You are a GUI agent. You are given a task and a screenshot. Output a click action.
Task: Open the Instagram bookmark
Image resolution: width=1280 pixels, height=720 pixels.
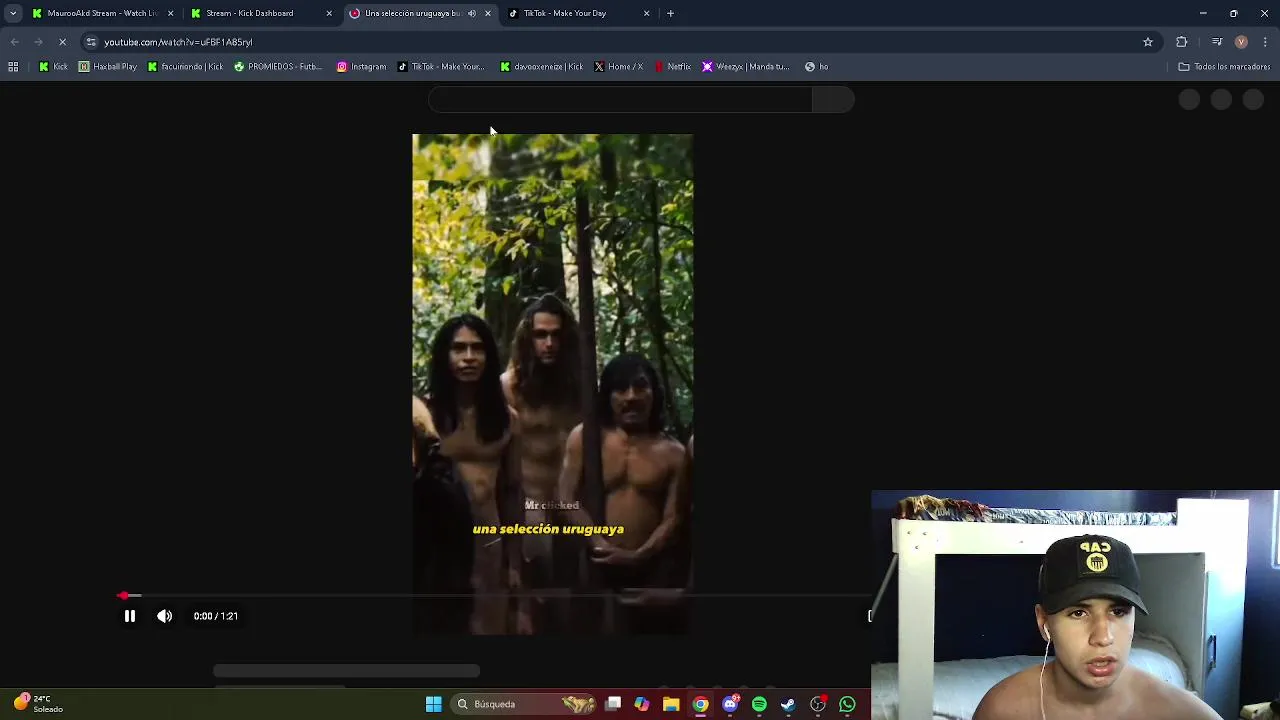click(361, 67)
